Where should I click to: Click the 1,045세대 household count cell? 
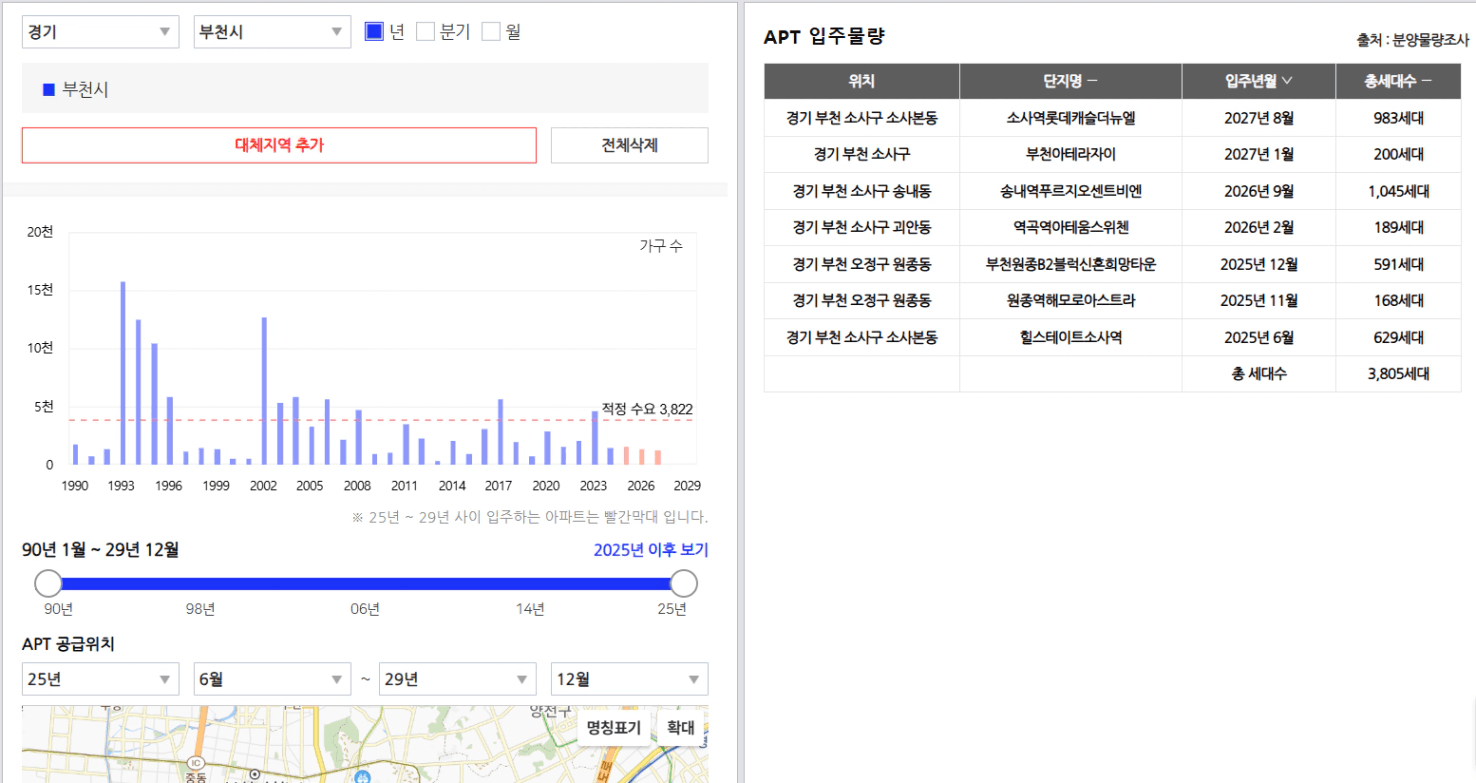click(1398, 191)
